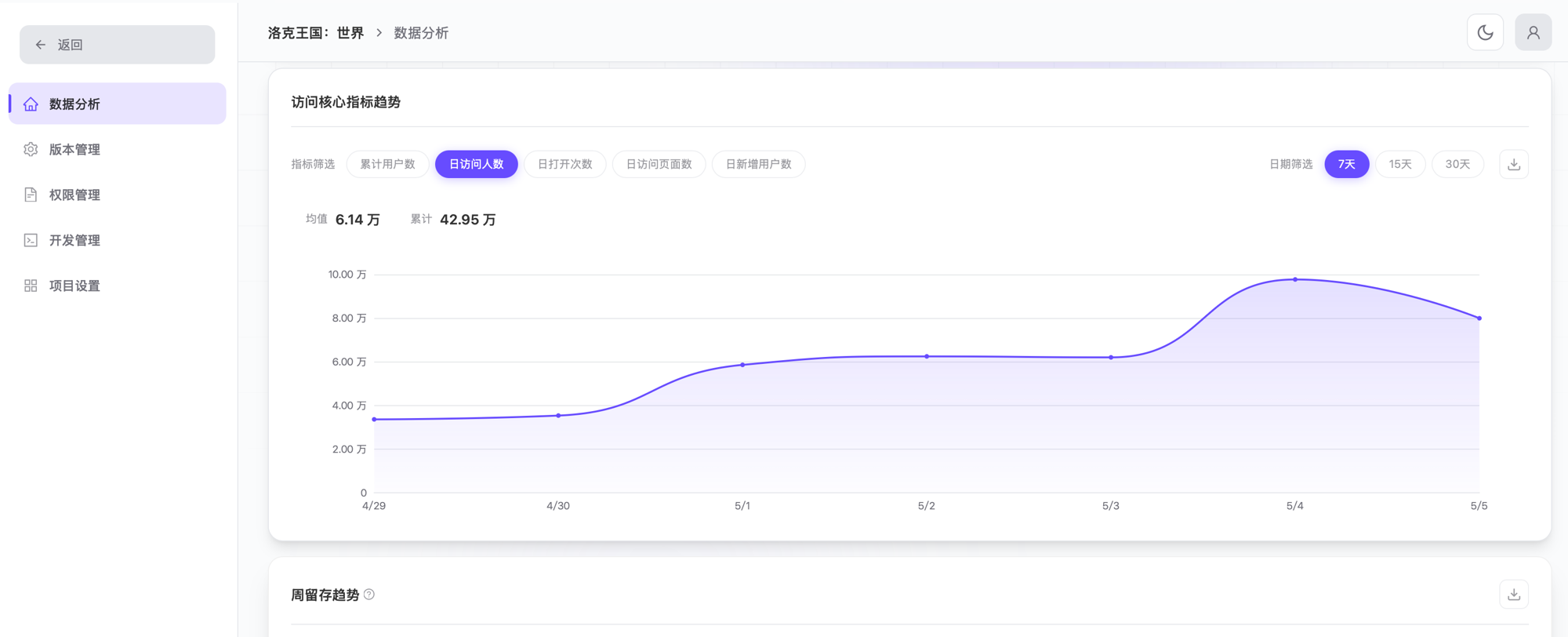Select the 日访问人数 metric filter
The height and width of the screenshot is (637, 1568).
point(477,164)
